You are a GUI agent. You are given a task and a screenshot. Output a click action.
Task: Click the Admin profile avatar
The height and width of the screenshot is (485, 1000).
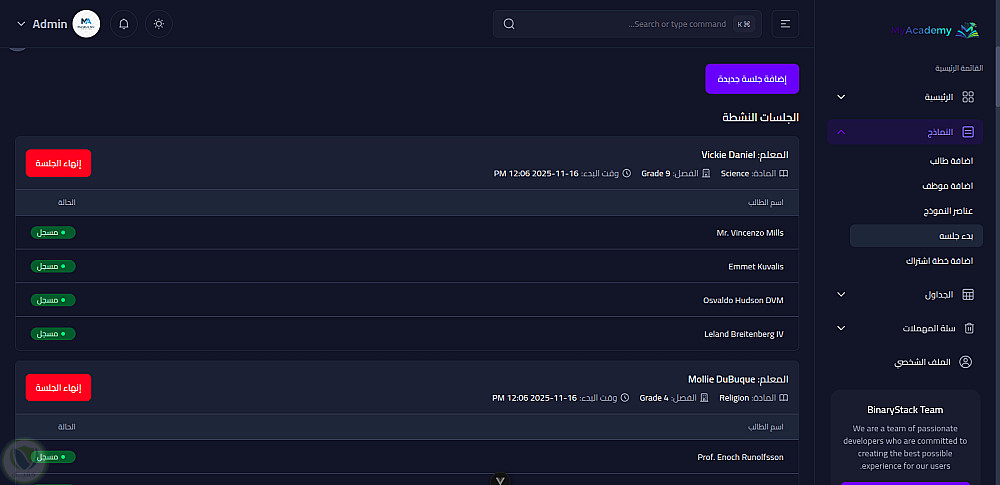pos(88,24)
